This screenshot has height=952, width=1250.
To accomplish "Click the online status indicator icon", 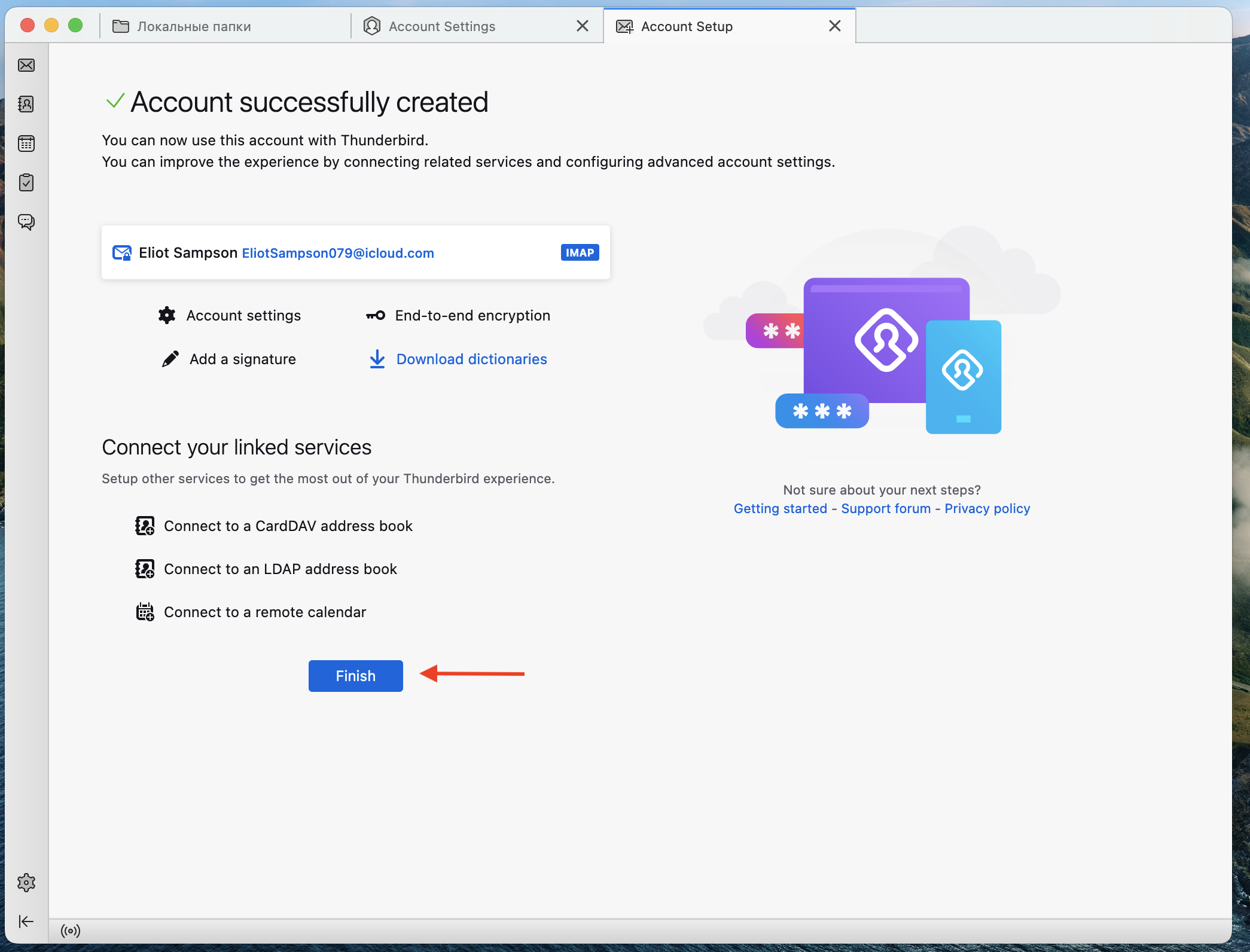I will pyautogui.click(x=71, y=930).
